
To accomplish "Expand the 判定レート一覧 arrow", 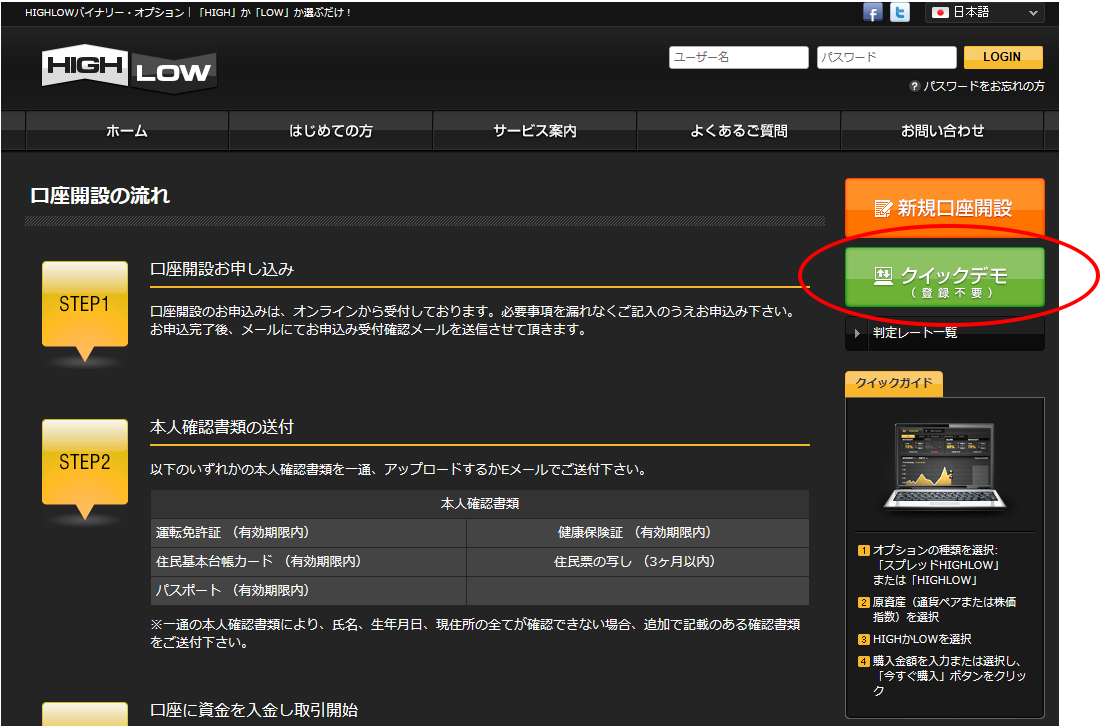I will tap(858, 333).
